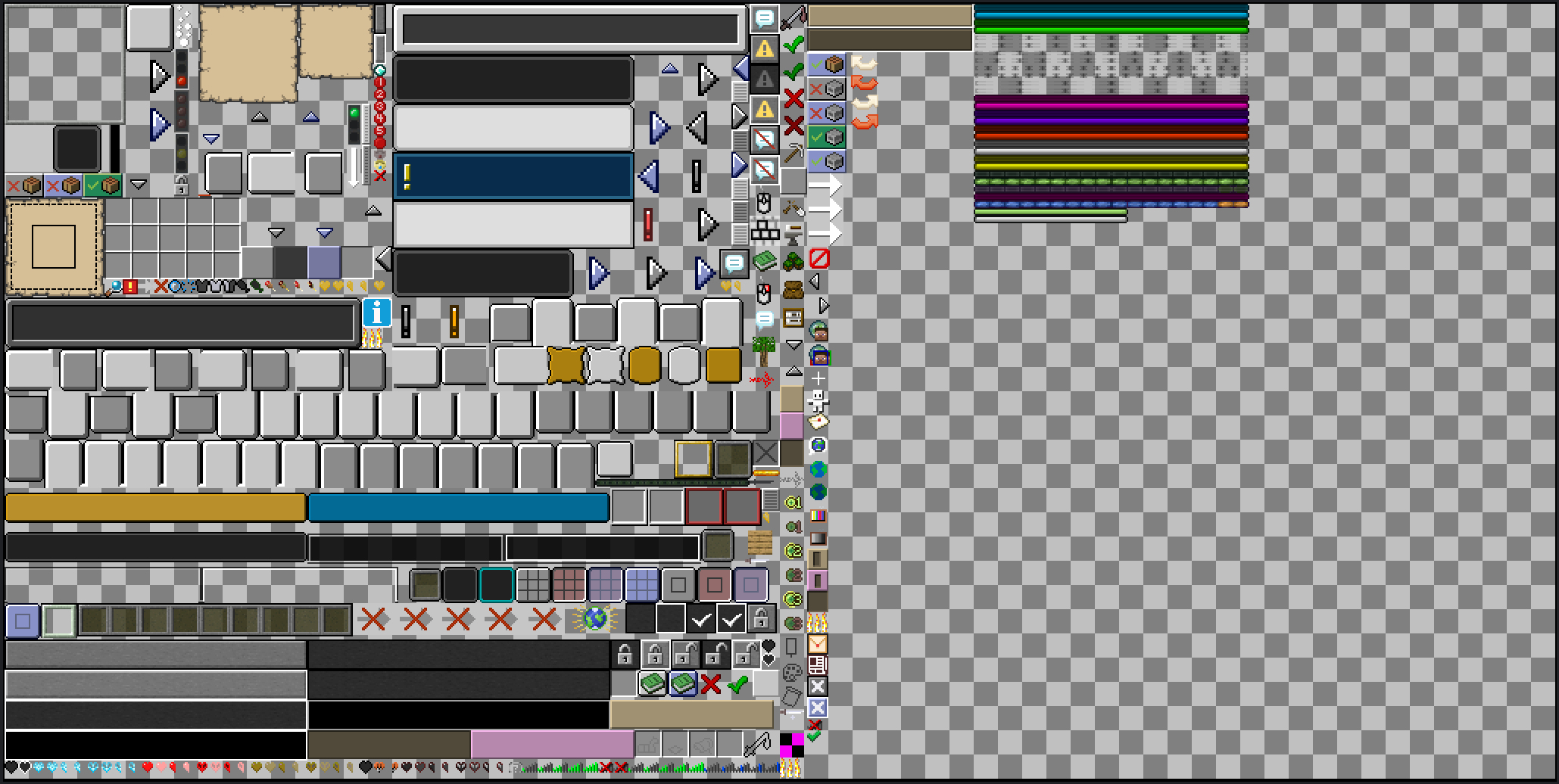Click the blue grid slot tile
The image size is (1559, 784).
[x=642, y=585]
